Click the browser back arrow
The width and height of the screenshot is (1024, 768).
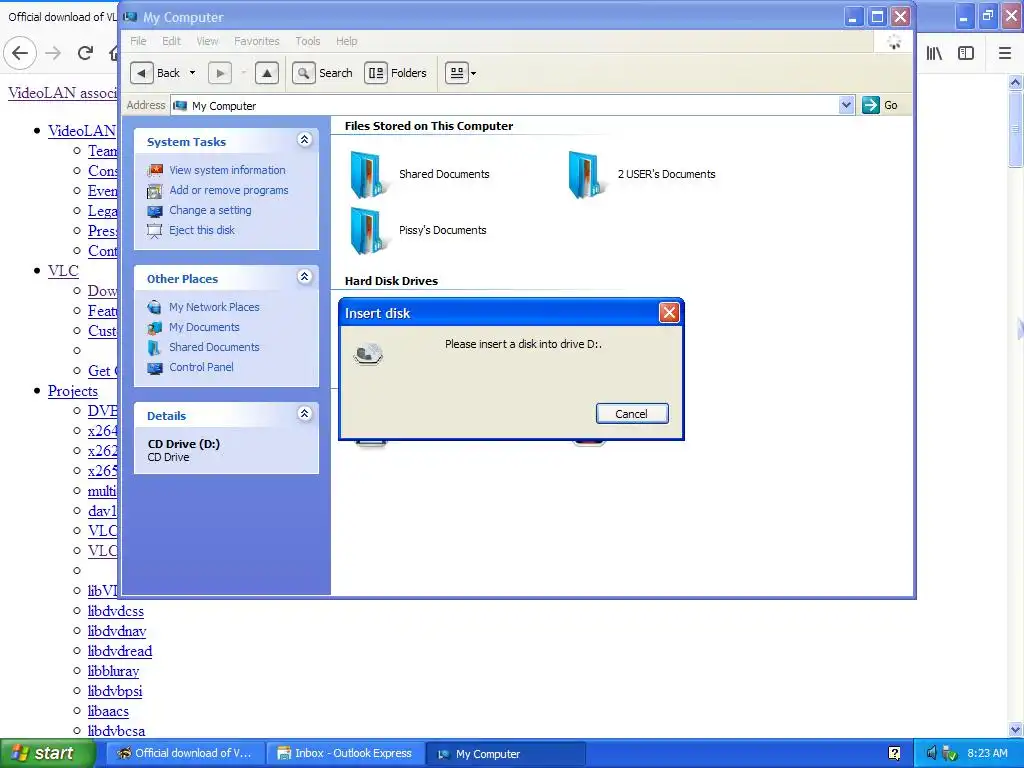pyautogui.click(x=20, y=53)
